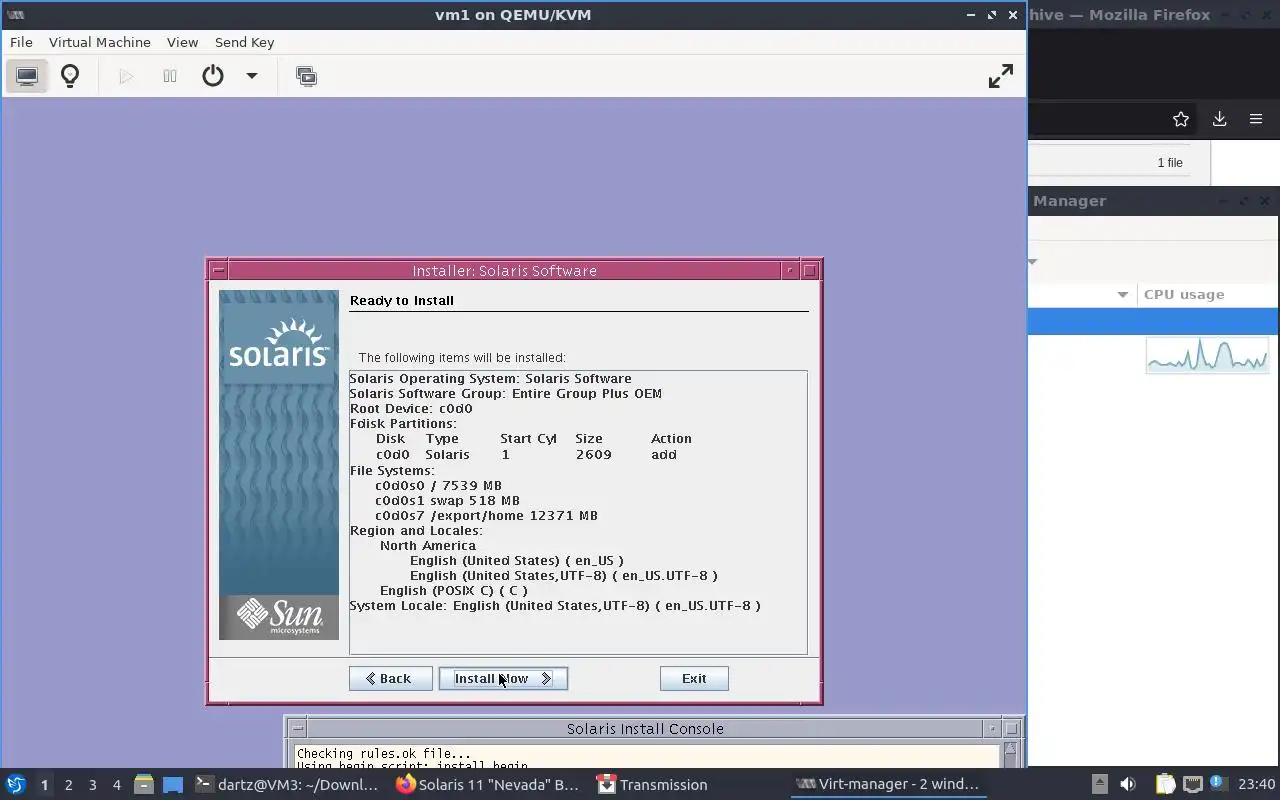The height and width of the screenshot is (800, 1280).
Task: Switch to the Transmission taskbar entry
Action: pyautogui.click(x=652, y=784)
